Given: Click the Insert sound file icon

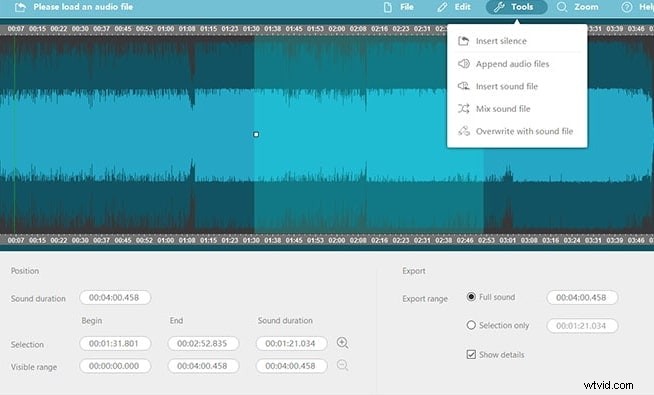Looking at the screenshot, I should [463, 86].
